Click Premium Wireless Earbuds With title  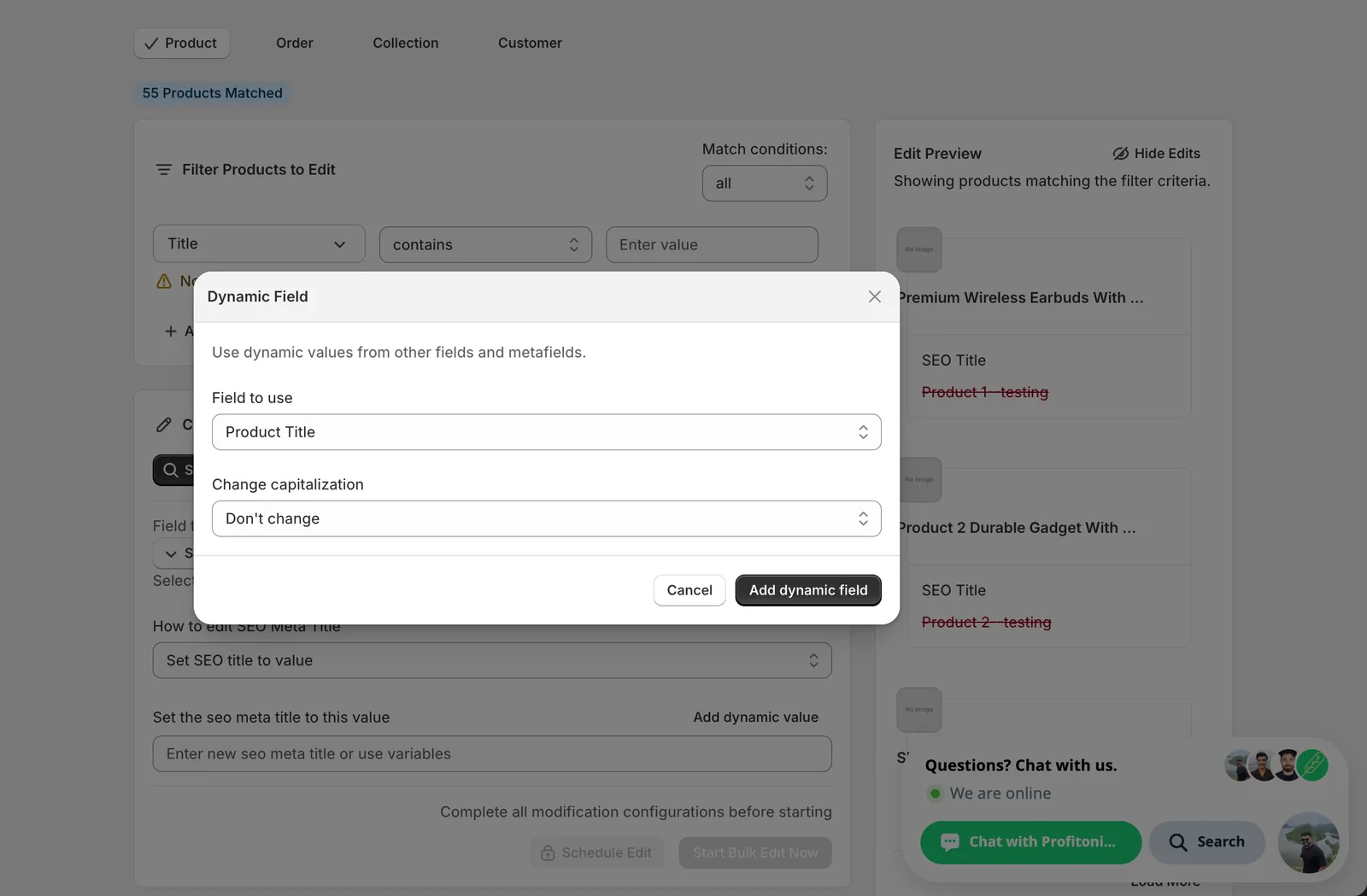click(x=1020, y=298)
